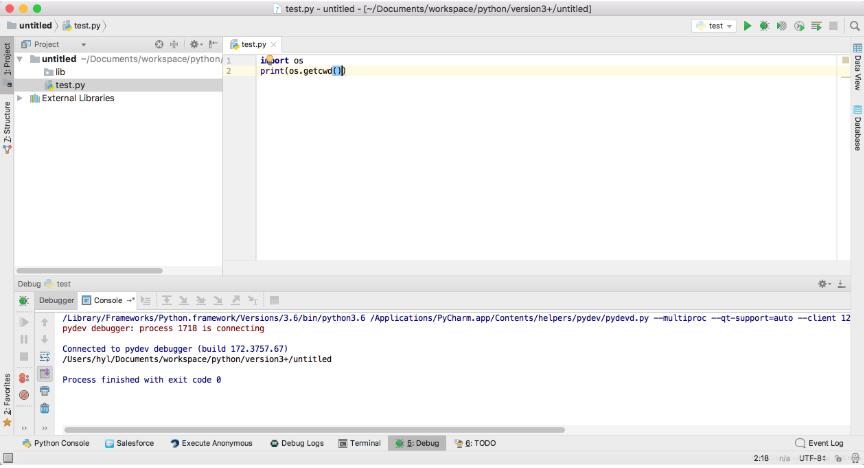
Task: Open project panel settings gear
Action: (x=194, y=44)
